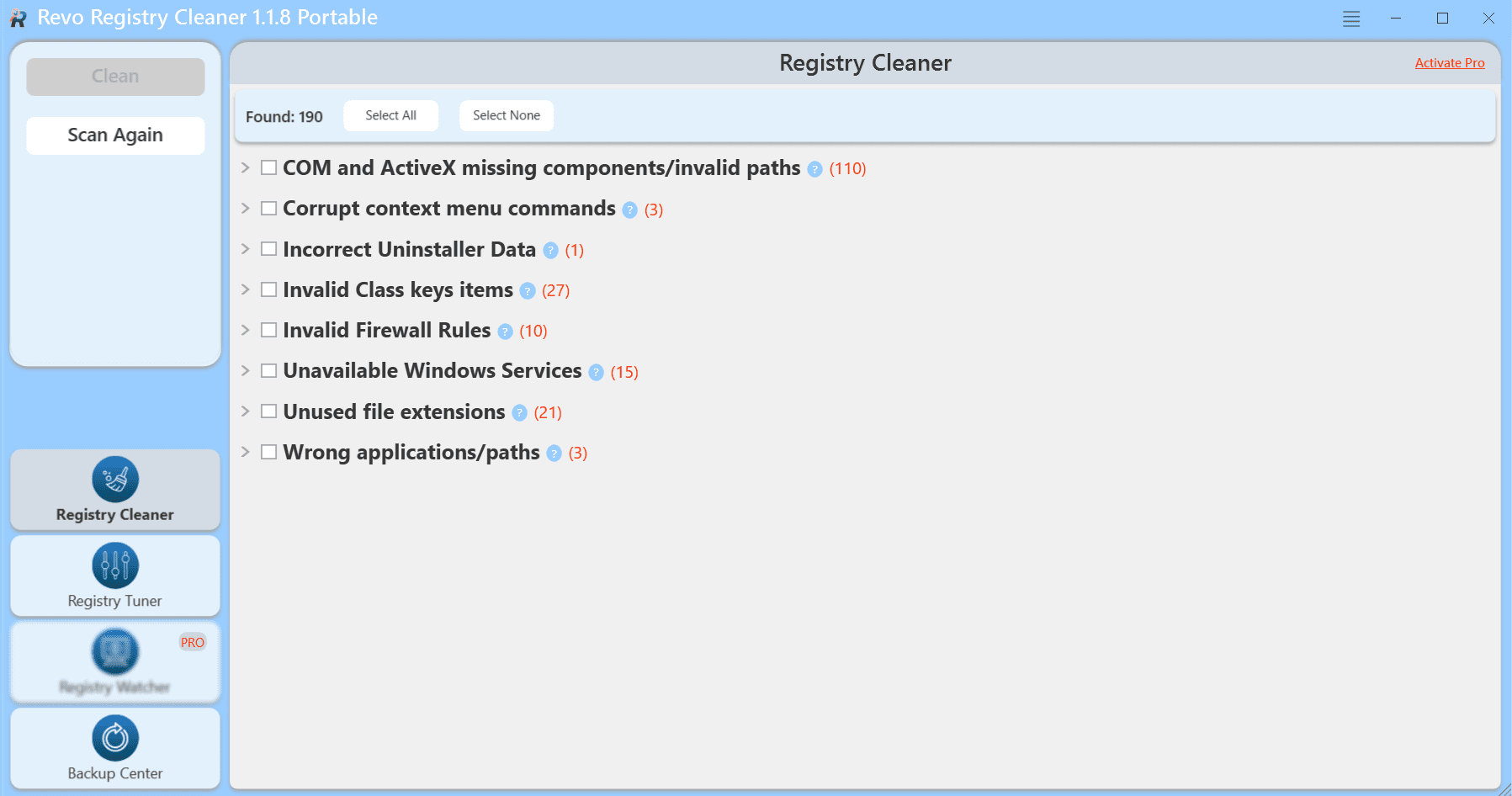Show help for Corrupt context menu commands

pyautogui.click(x=629, y=210)
